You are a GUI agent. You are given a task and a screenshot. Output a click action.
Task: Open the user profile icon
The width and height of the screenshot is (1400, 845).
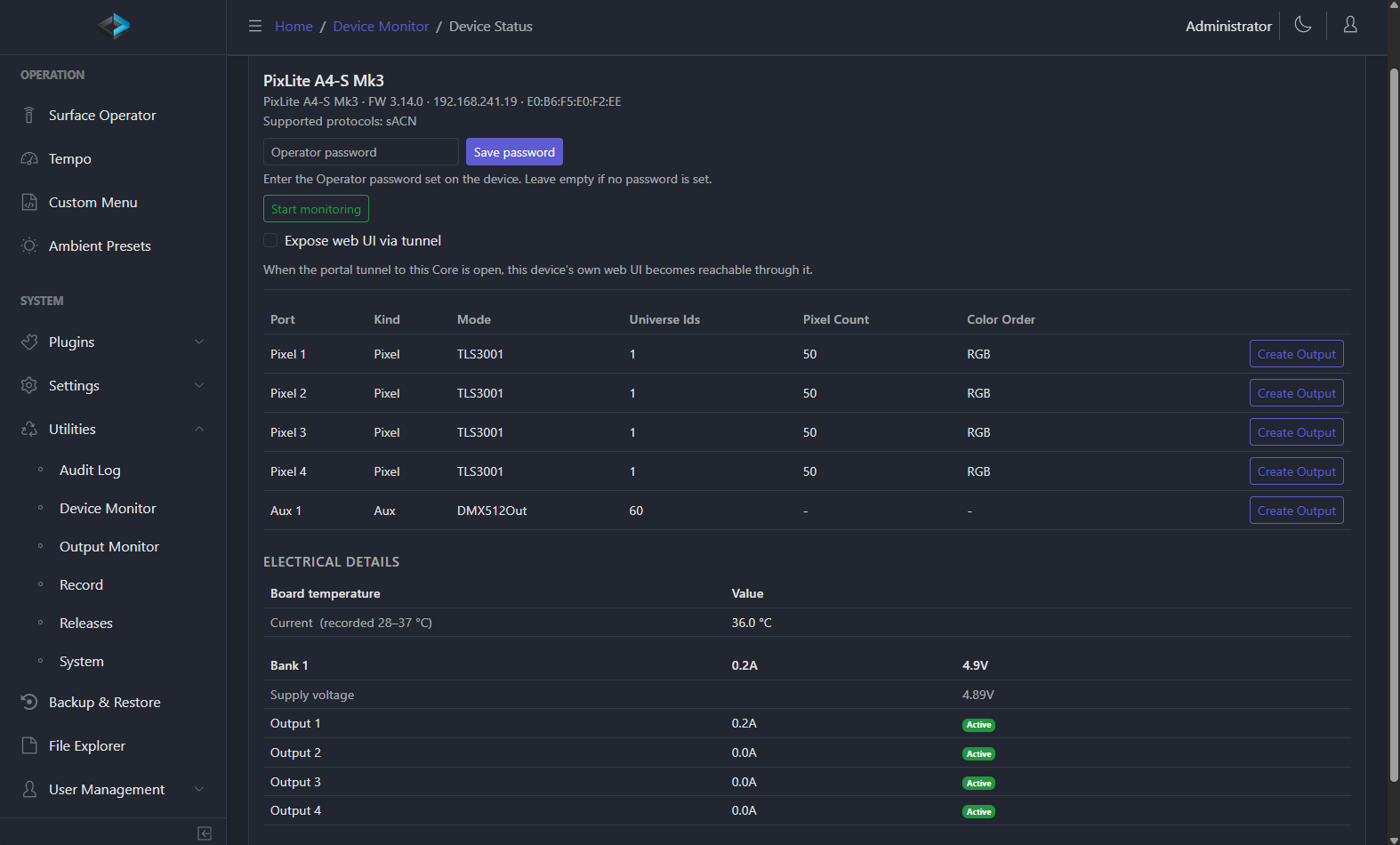pyautogui.click(x=1350, y=25)
